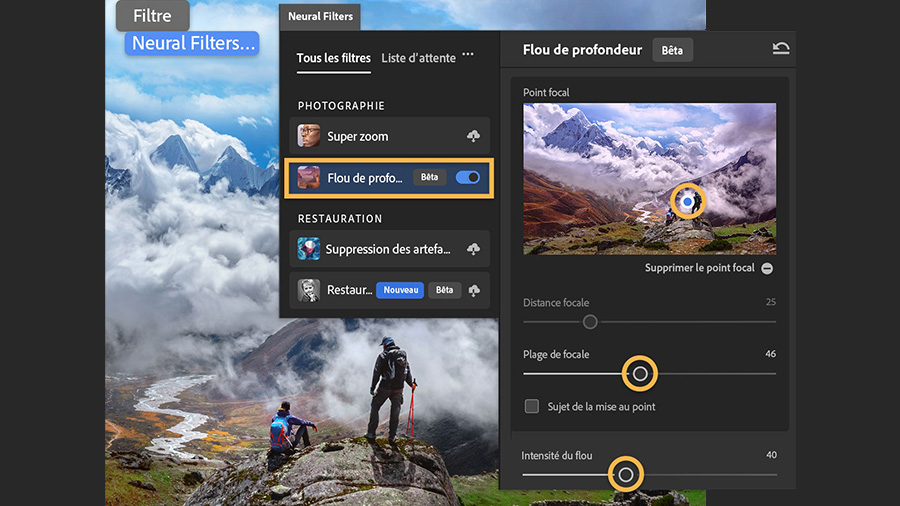
Task: Click the Plage de focale slider handle
Action: point(640,374)
